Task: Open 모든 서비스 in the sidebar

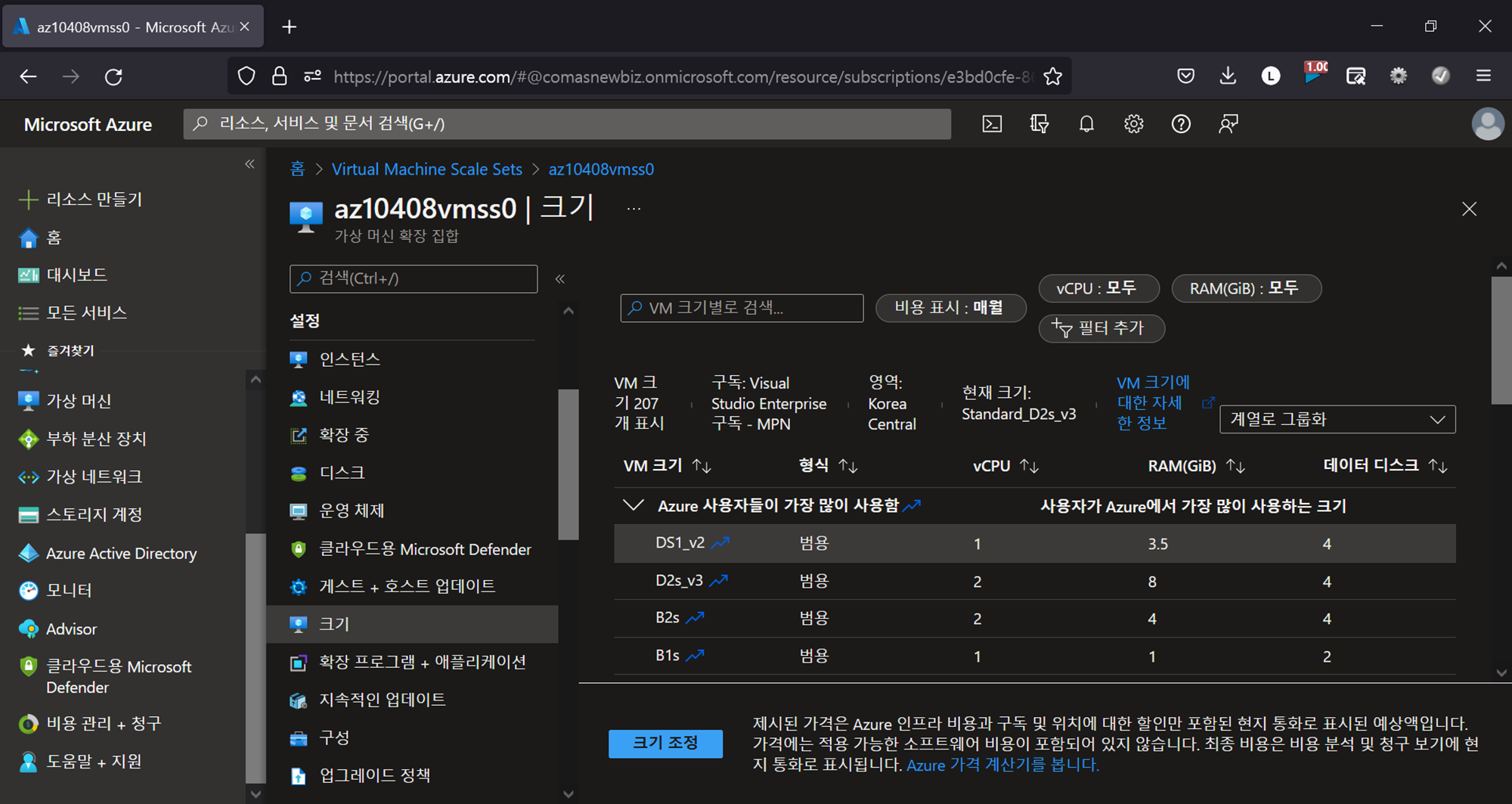Action: click(x=72, y=312)
